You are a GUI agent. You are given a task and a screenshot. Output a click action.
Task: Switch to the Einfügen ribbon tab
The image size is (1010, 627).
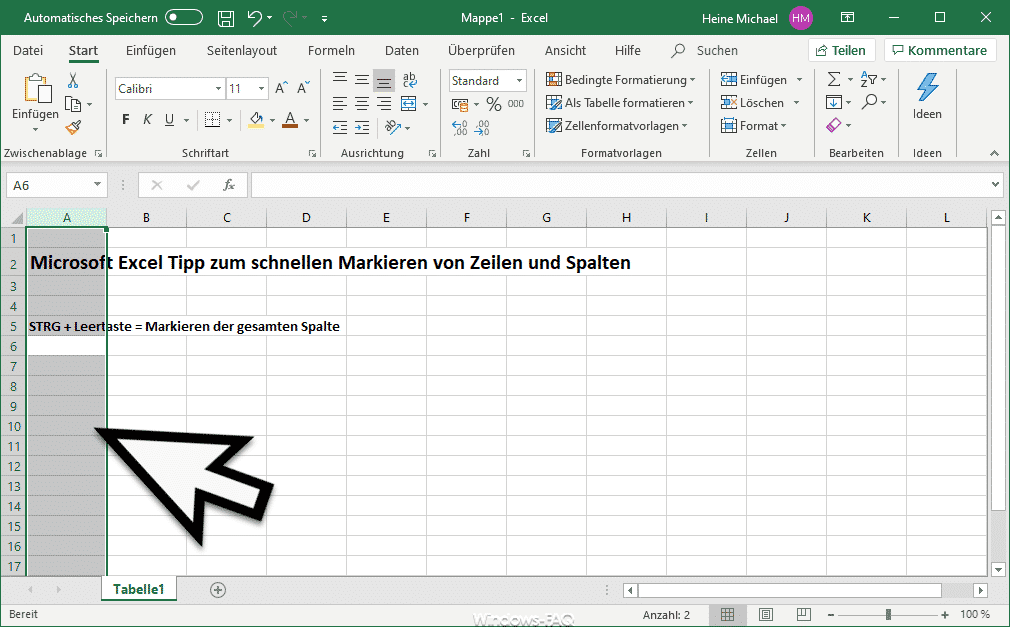tap(151, 50)
